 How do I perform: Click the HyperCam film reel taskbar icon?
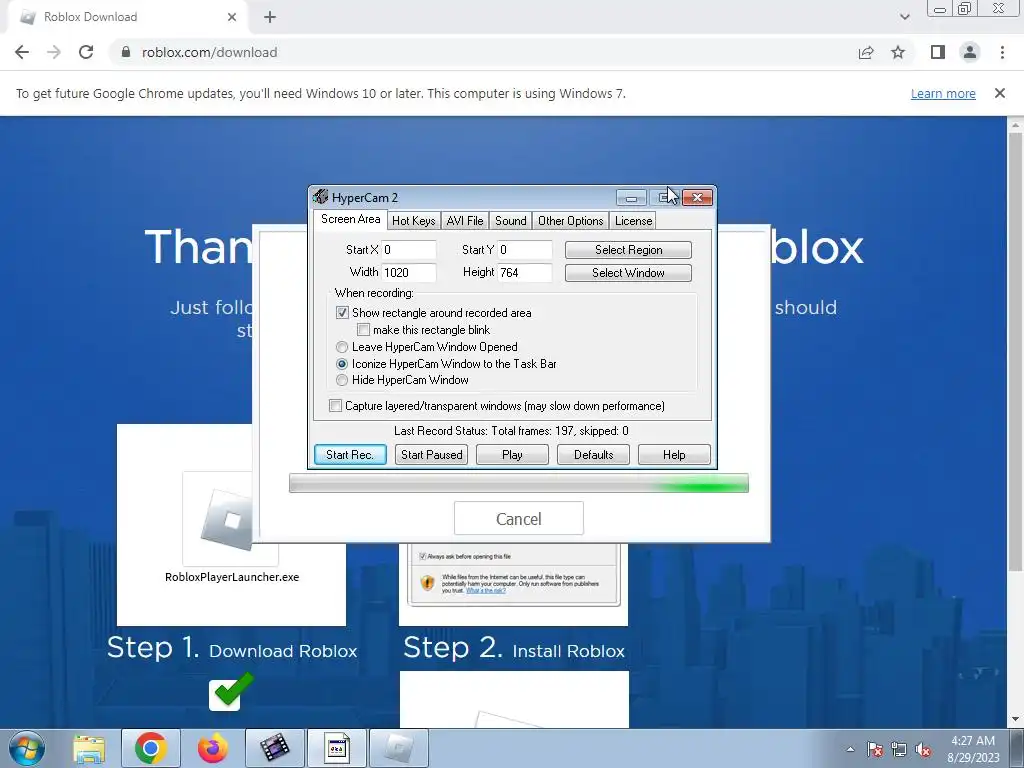[x=275, y=748]
